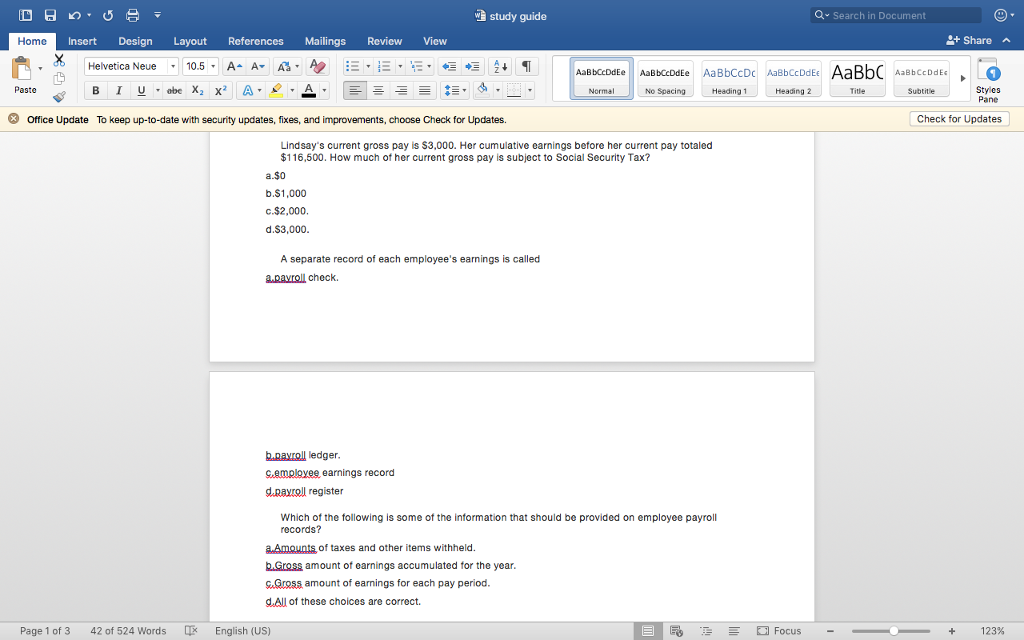Image resolution: width=1024 pixels, height=640 pixels.
Task: Open the Quick Access Toolbar customize dropdown
Action: pyautogui.click(x=157, y=15)
